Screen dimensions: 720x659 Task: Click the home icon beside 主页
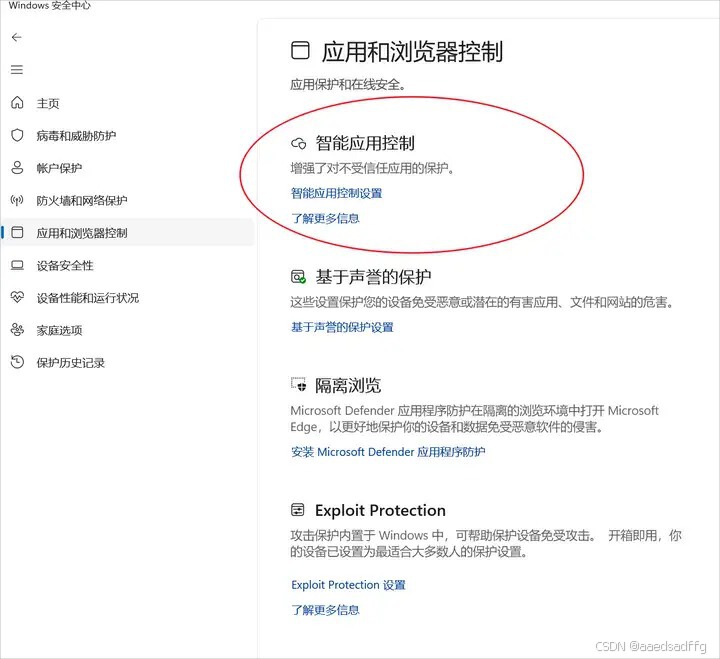pyautogui.click(x=17, y=102)
